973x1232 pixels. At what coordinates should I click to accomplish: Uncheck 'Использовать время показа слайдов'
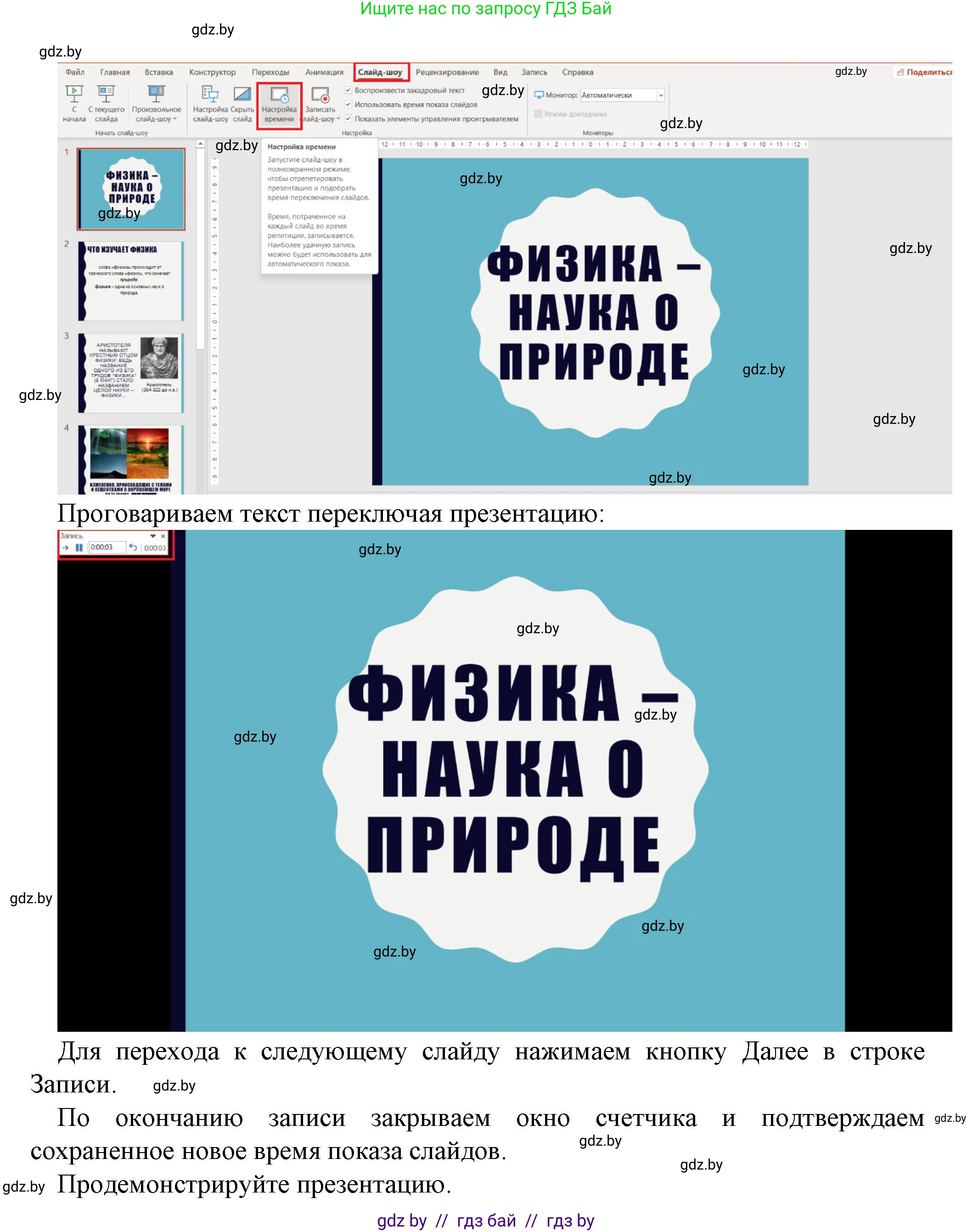(x=348, y=105)
